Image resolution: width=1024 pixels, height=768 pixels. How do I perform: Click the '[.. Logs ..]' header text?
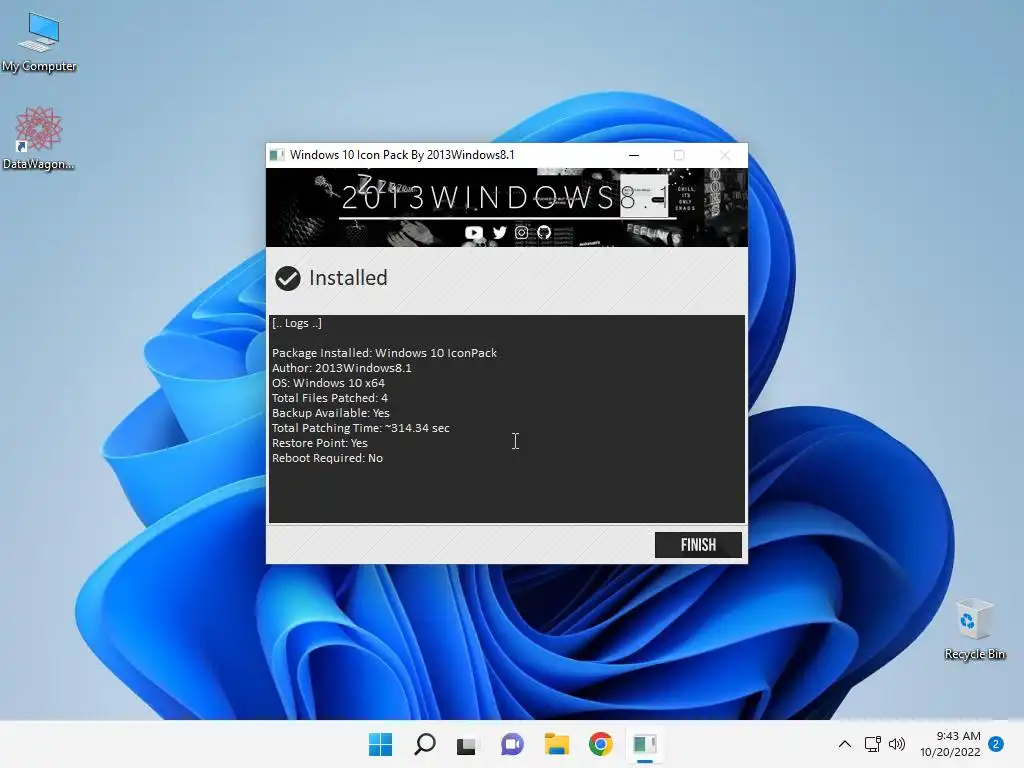click(x=296, y=323)
